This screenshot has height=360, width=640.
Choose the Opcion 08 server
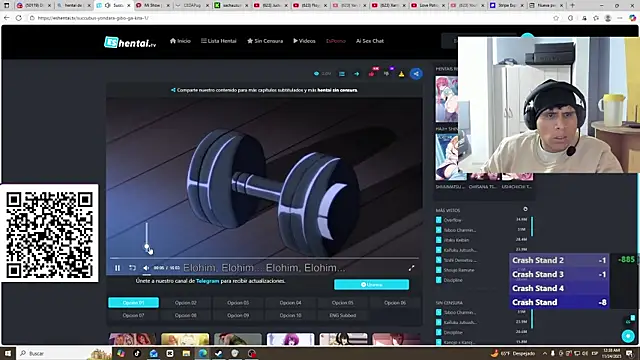click(x=186, y=316)
